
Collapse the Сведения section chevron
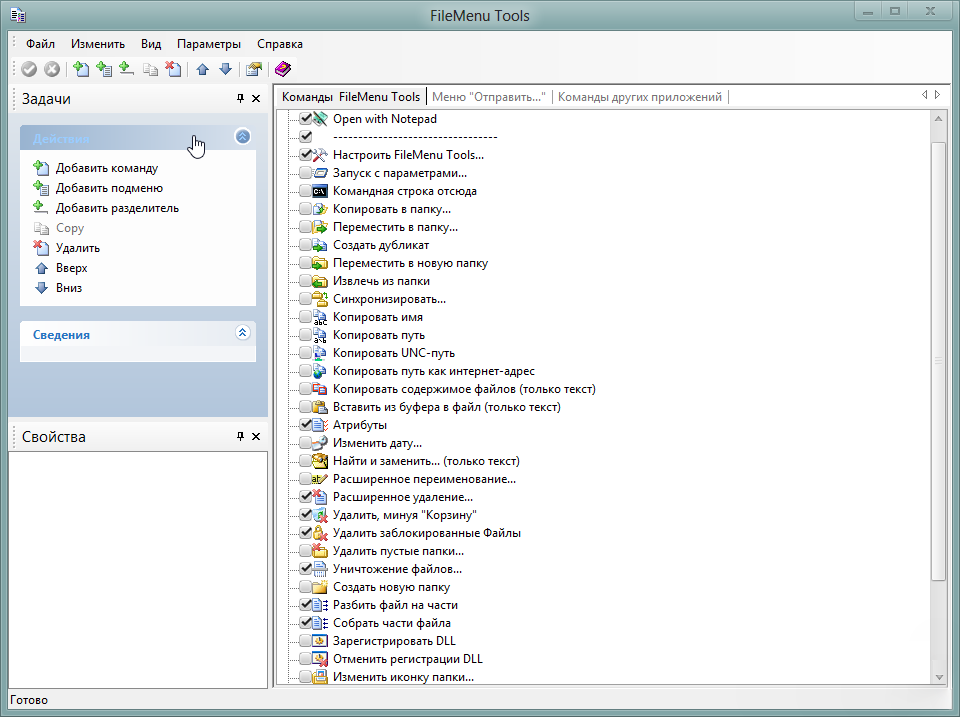coord(242,333)
